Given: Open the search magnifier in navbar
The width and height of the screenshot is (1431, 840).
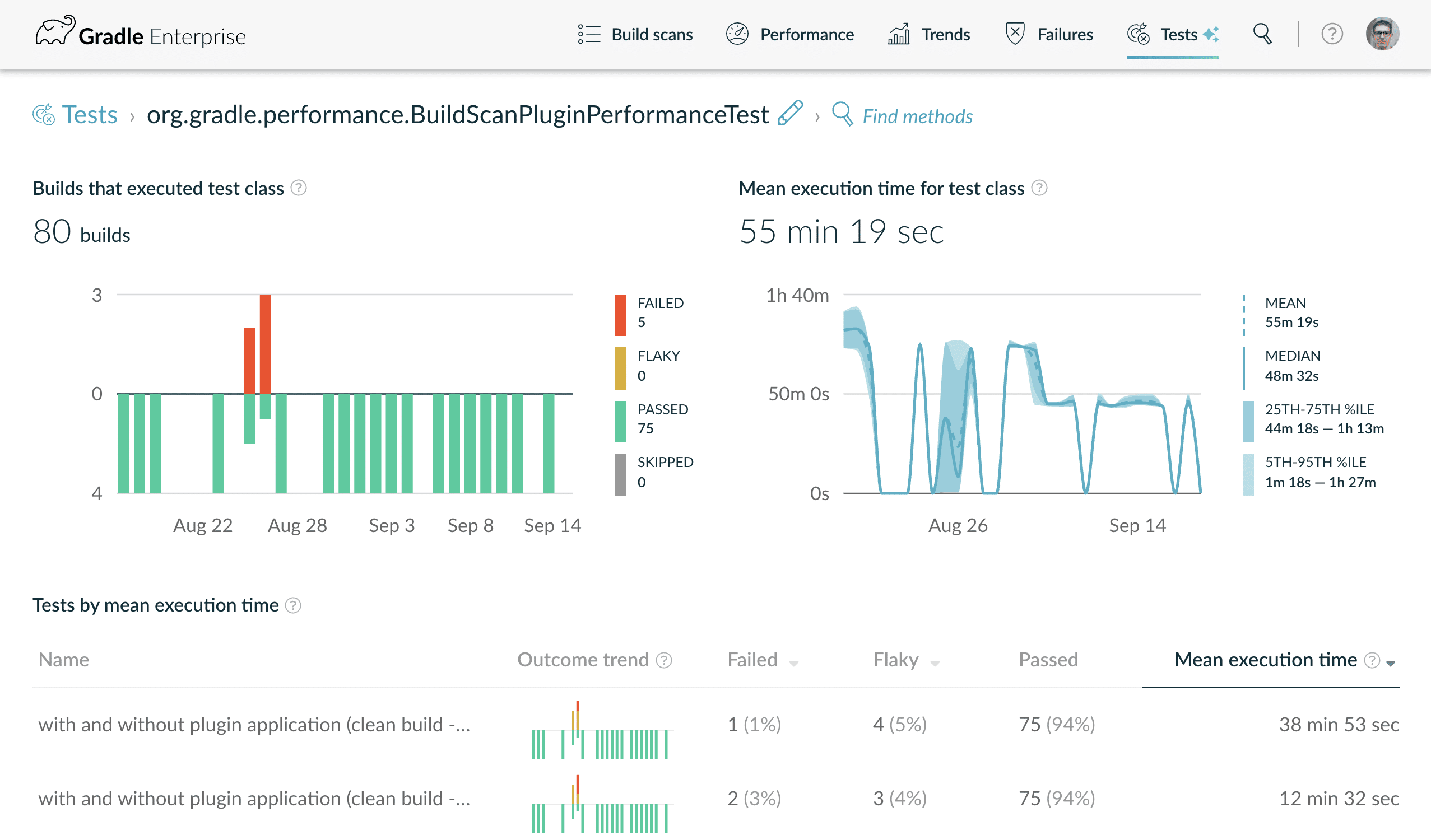Looking at the screenshot, I should pos(1262,34).
